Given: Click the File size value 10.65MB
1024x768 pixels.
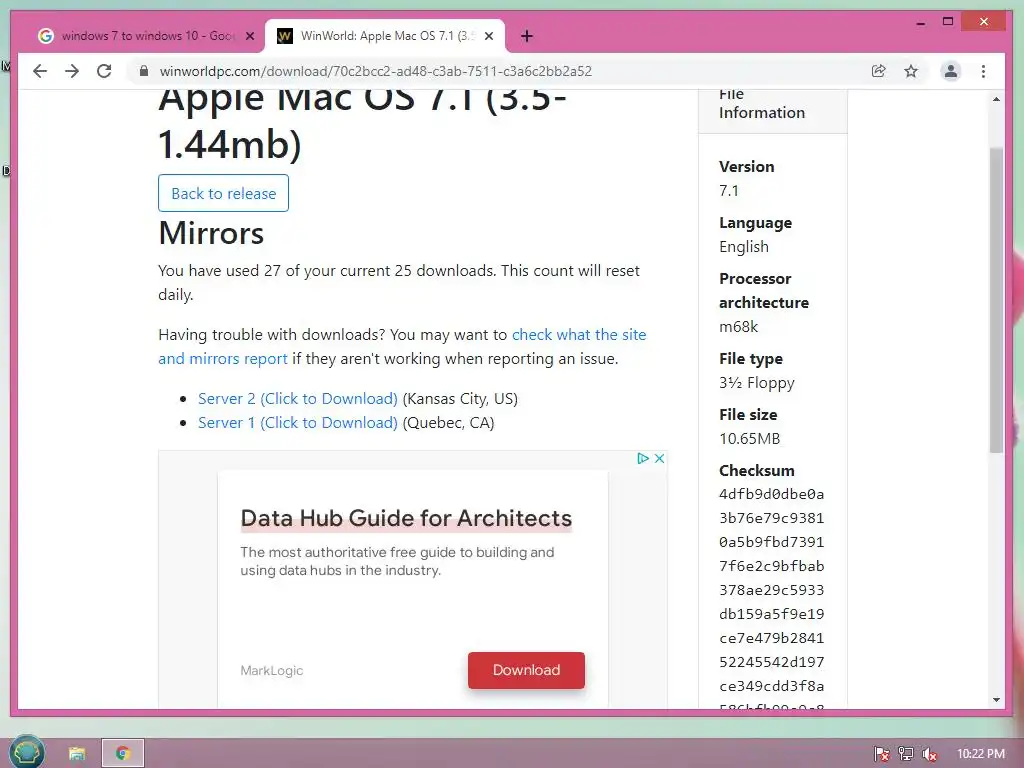Looking at the screenshot, I should (x=750, y=439).
